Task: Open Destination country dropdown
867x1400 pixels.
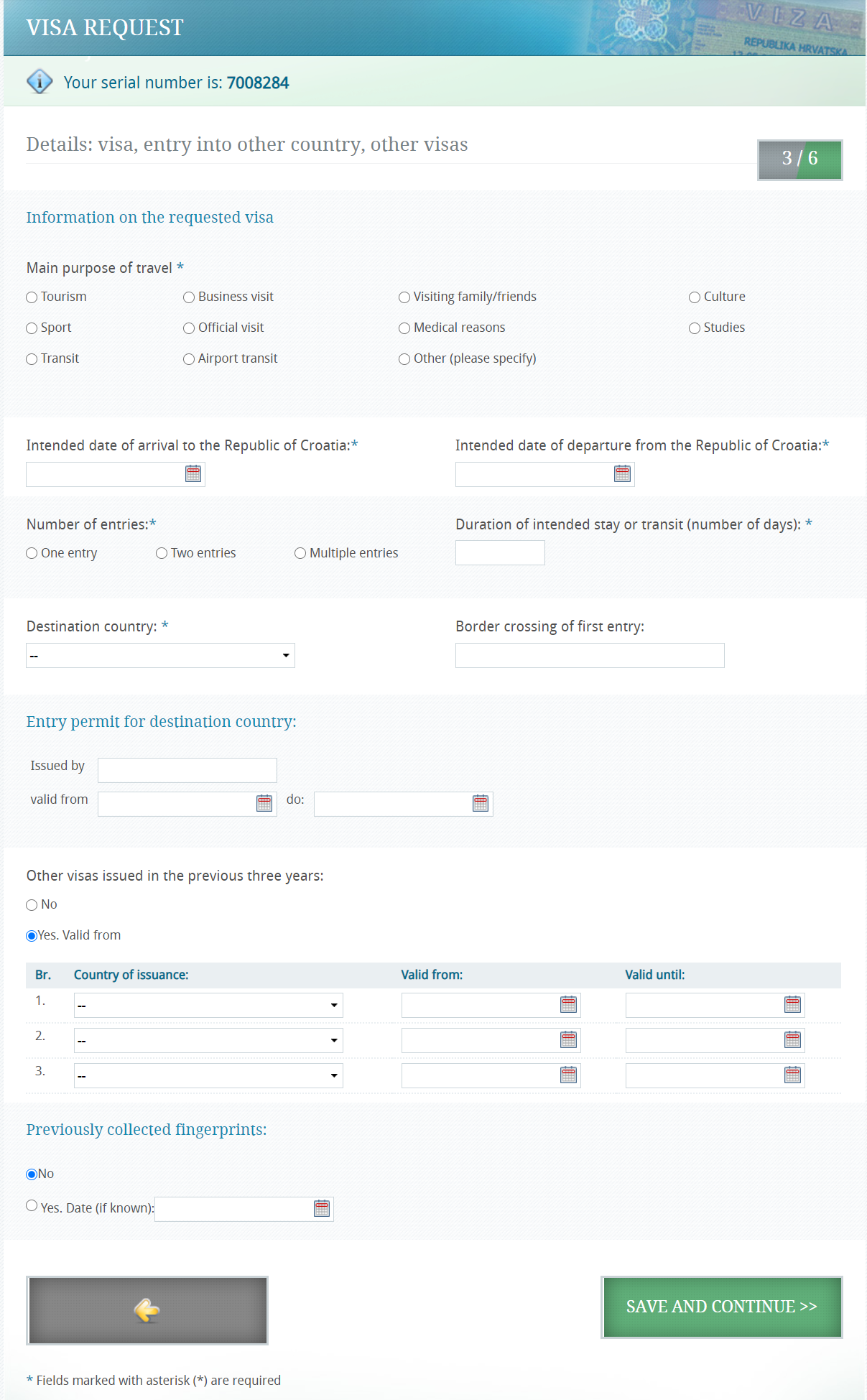Action: point(161,655)
